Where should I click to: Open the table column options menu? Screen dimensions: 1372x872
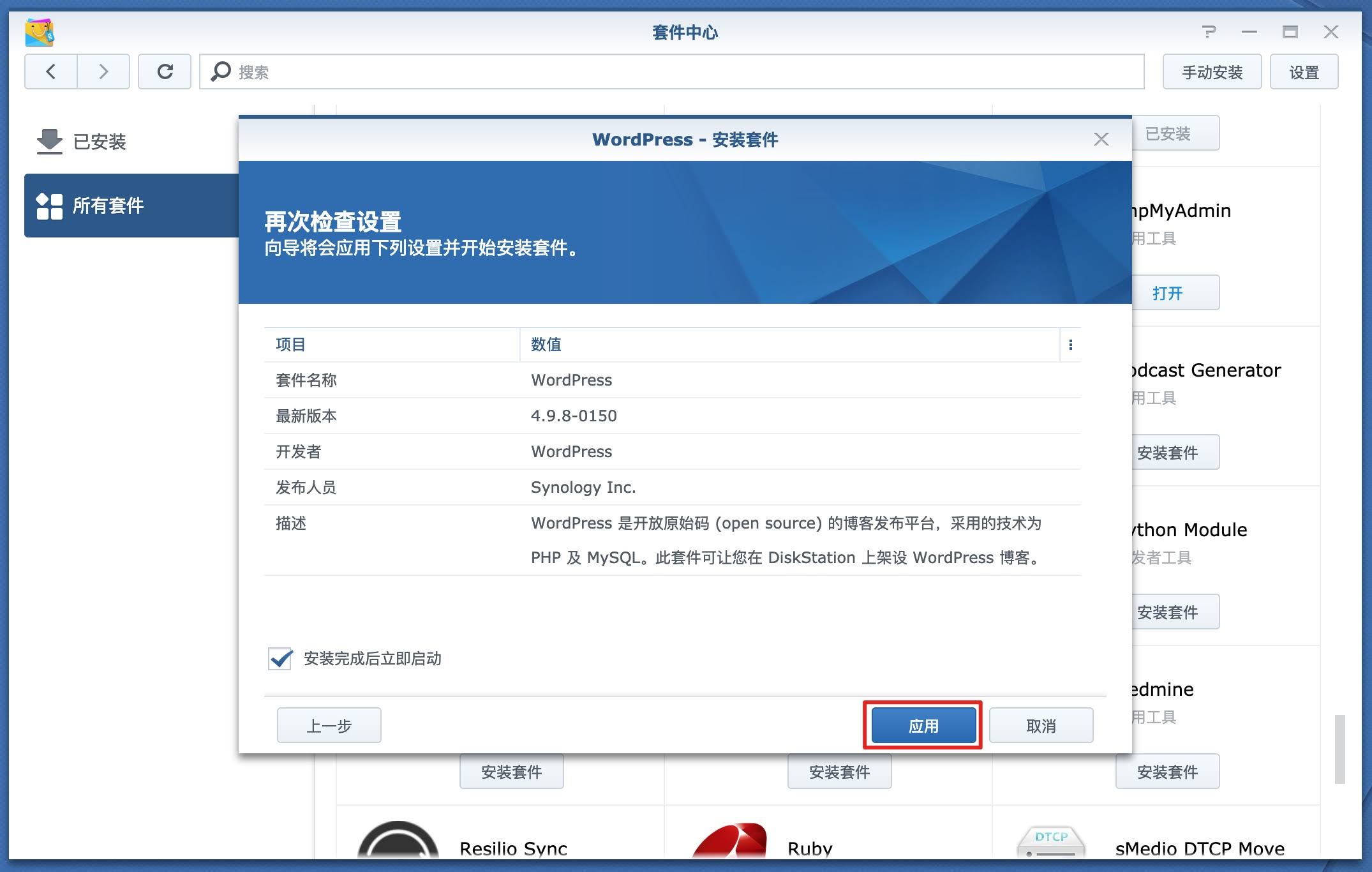click(x=1070, y=345)
